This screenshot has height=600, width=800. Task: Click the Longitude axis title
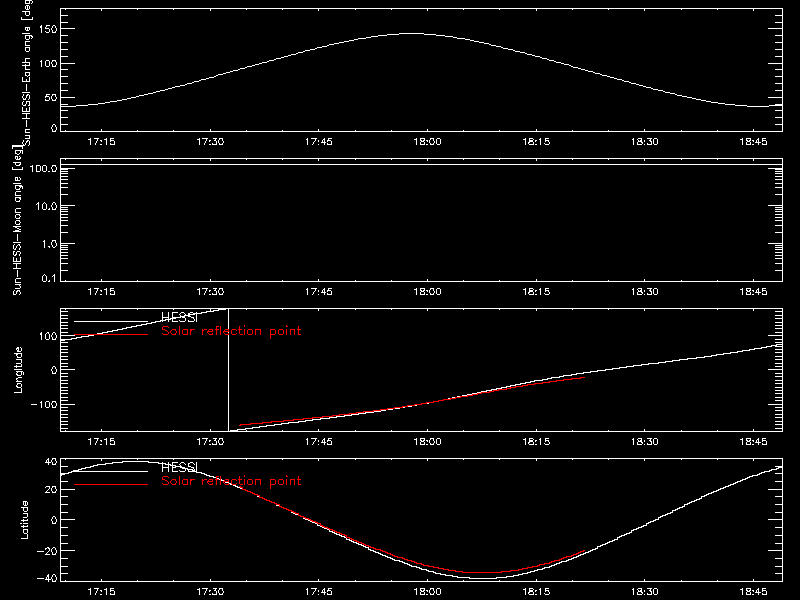18,370
